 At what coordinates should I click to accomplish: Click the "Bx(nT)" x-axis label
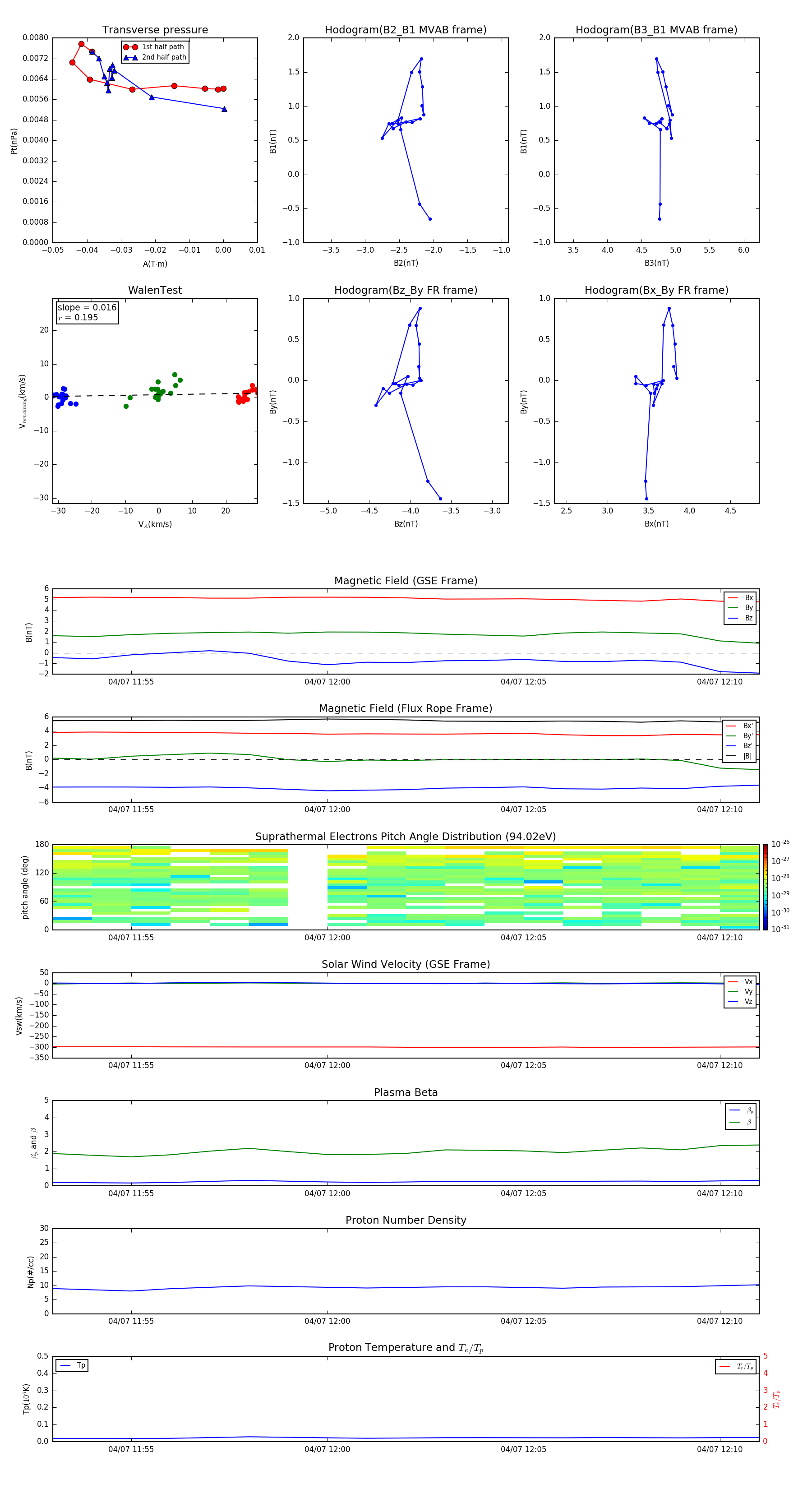click(656, 524)
